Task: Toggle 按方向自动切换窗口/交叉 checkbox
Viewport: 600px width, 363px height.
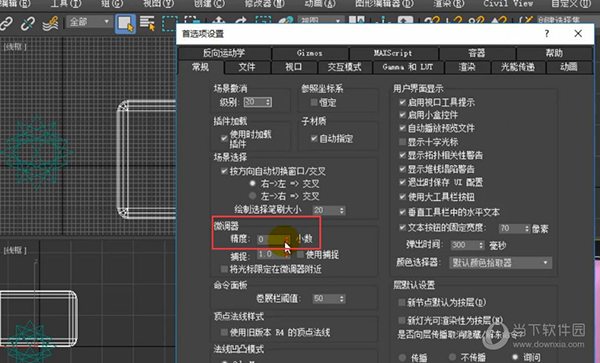Action: click(x=224, y=171)
